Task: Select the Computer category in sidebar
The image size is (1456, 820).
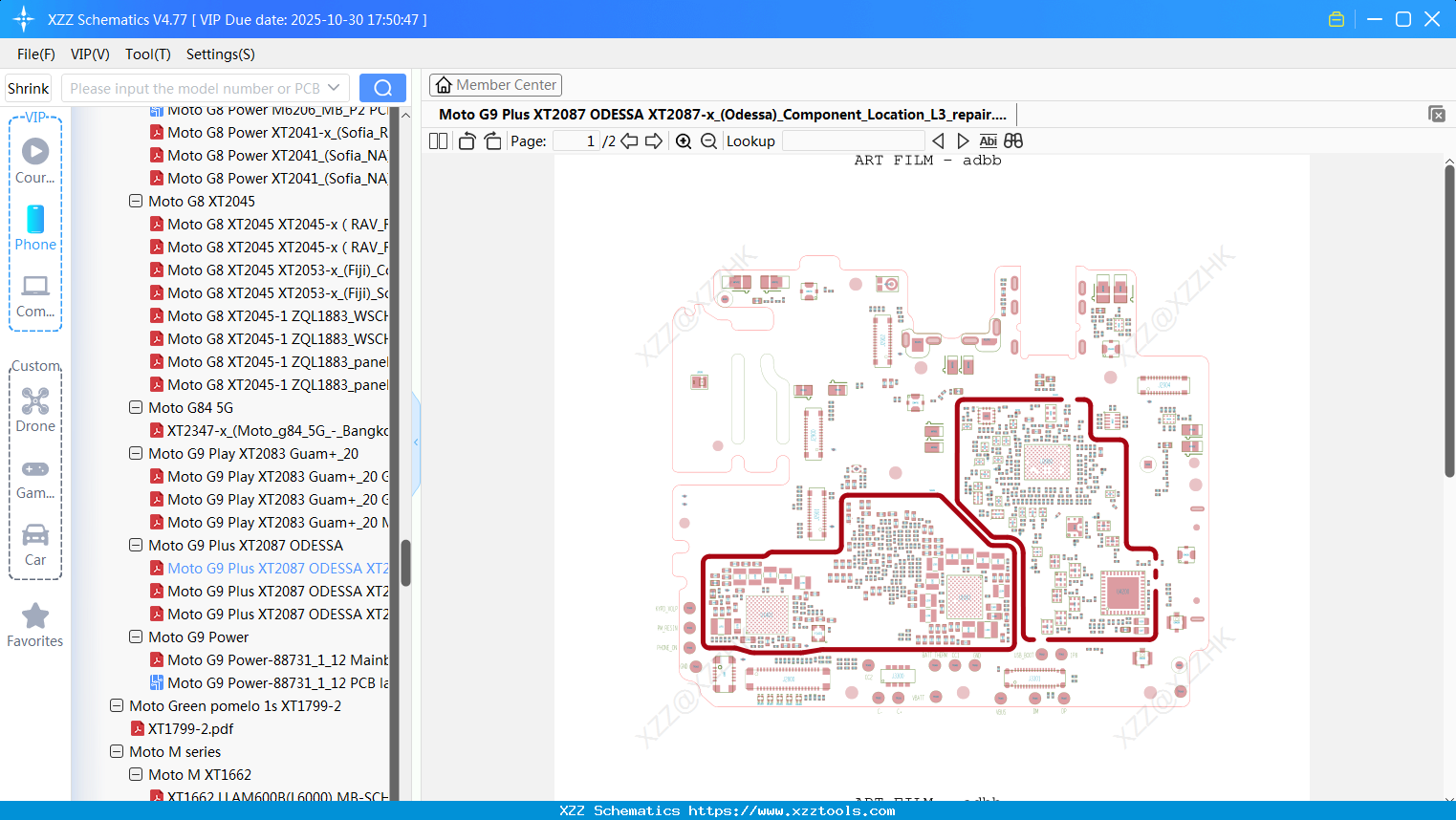Action: coord(35,296)
